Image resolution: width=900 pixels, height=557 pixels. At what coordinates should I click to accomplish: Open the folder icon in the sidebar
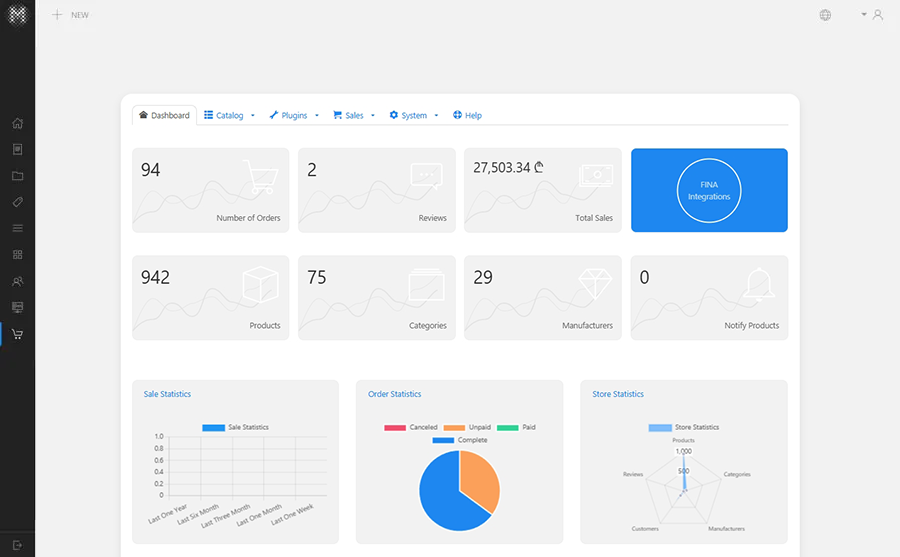pos(17,176)
